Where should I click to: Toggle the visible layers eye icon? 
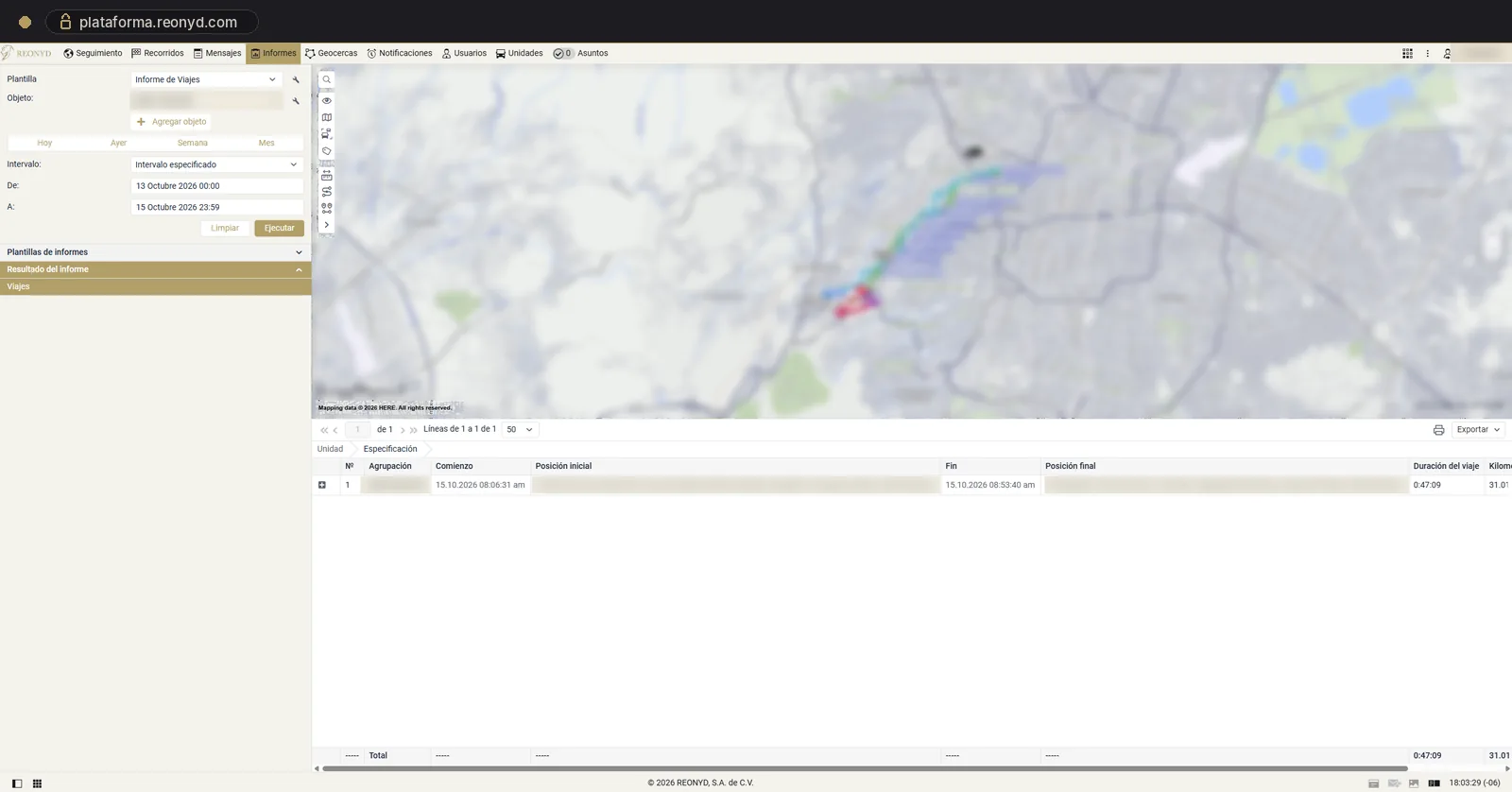(x=327, y=100)
